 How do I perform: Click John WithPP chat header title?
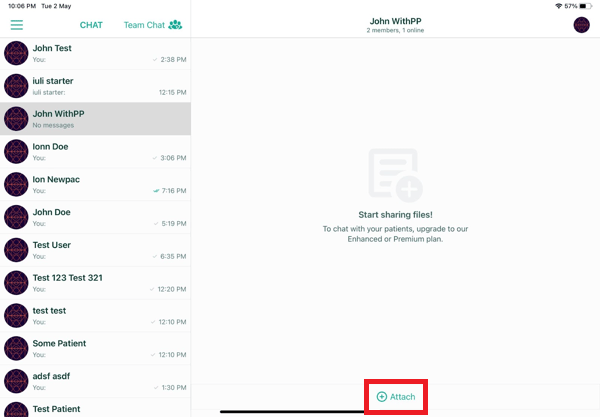pyautogui.click(x=395, y=20)
